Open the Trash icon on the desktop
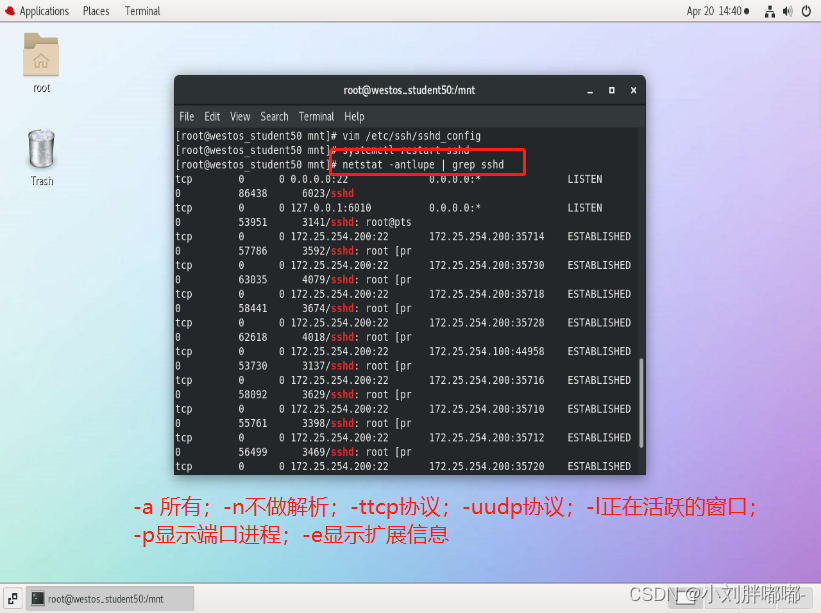 coord(40,150)
